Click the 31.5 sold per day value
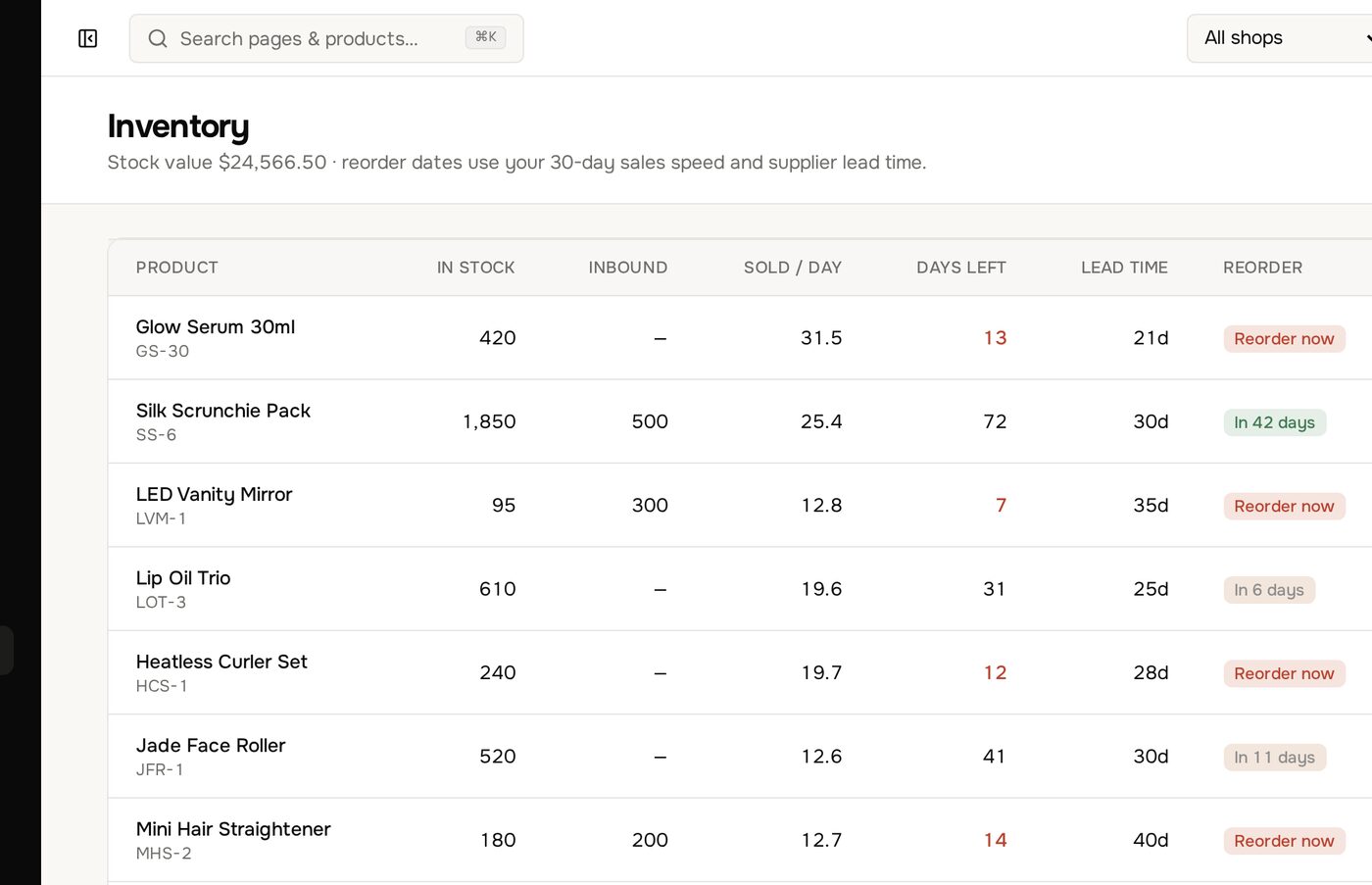Screen dimensions: 1372x885 point(821,338)
